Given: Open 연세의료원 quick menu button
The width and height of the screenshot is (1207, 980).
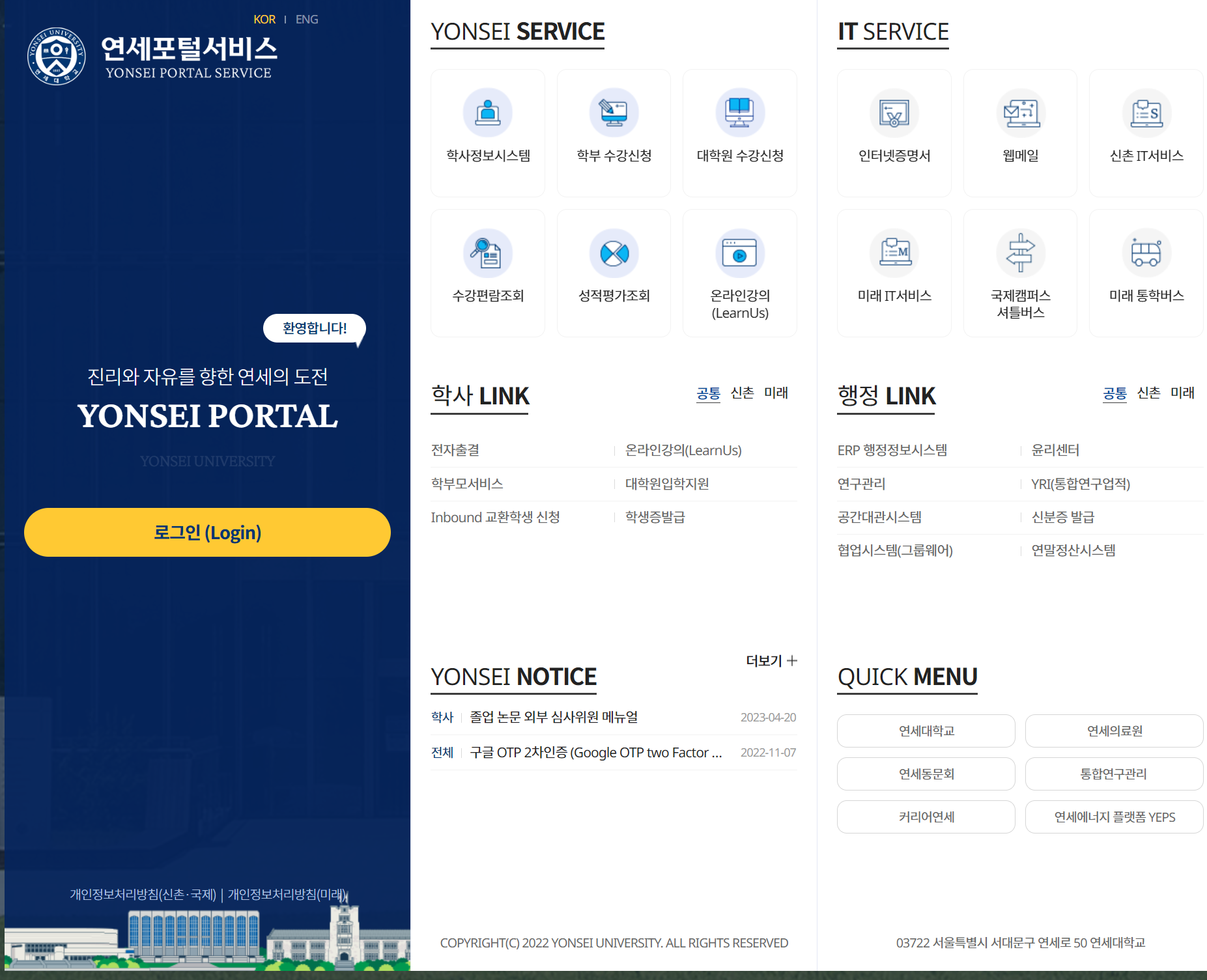Looking at the screenshot, I should [x=1115, y=731].
